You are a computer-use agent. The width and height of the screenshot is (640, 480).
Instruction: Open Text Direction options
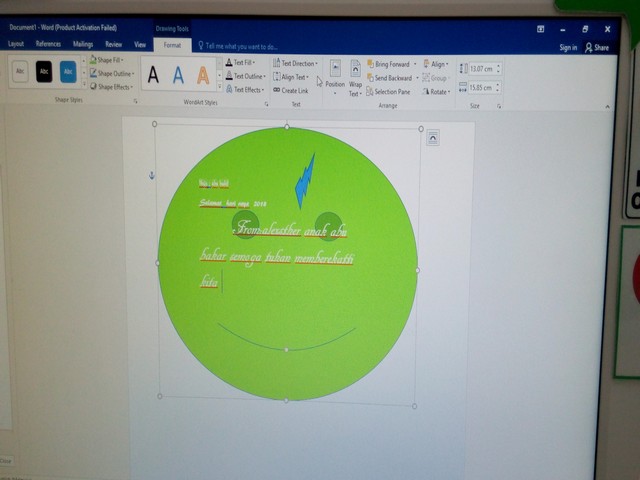tap(295, 63)
